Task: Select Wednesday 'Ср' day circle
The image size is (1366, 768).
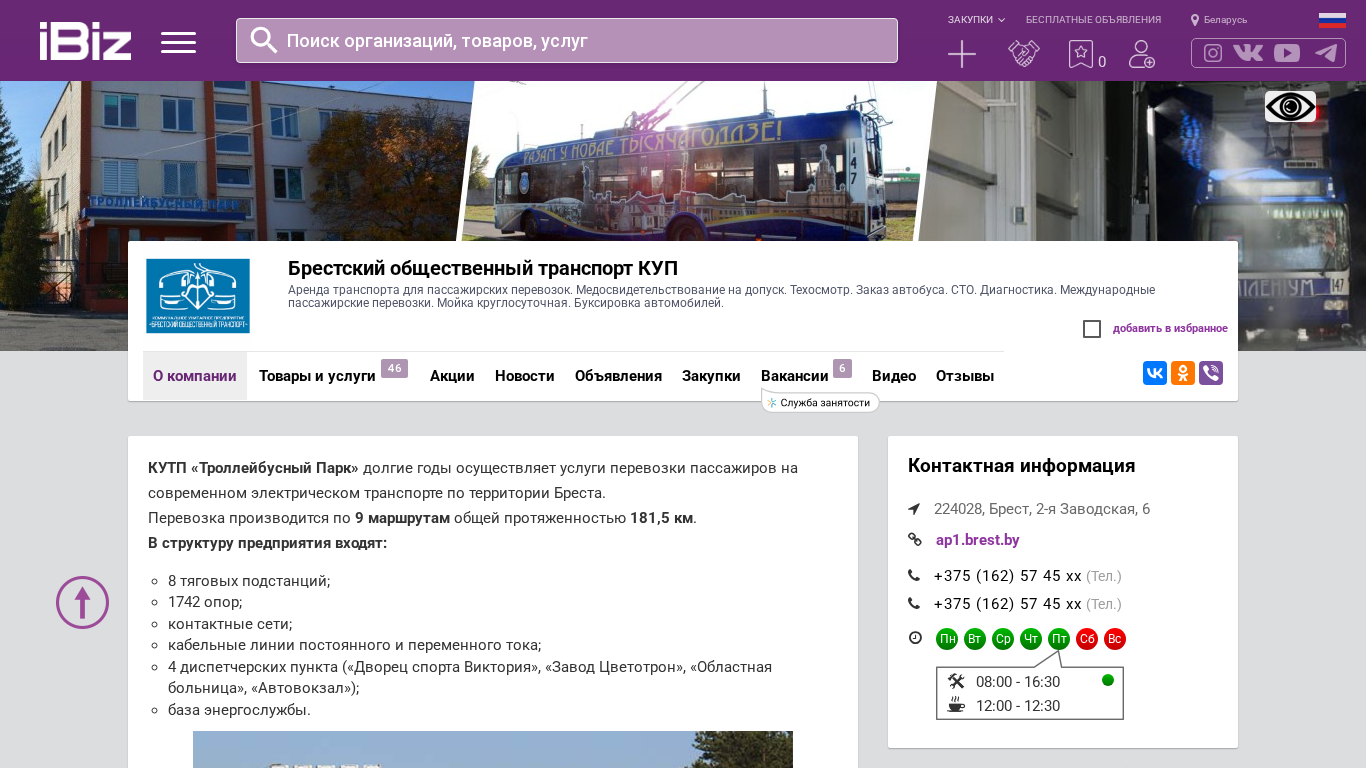Action: pyautogui.click(x=1003, y=639)
